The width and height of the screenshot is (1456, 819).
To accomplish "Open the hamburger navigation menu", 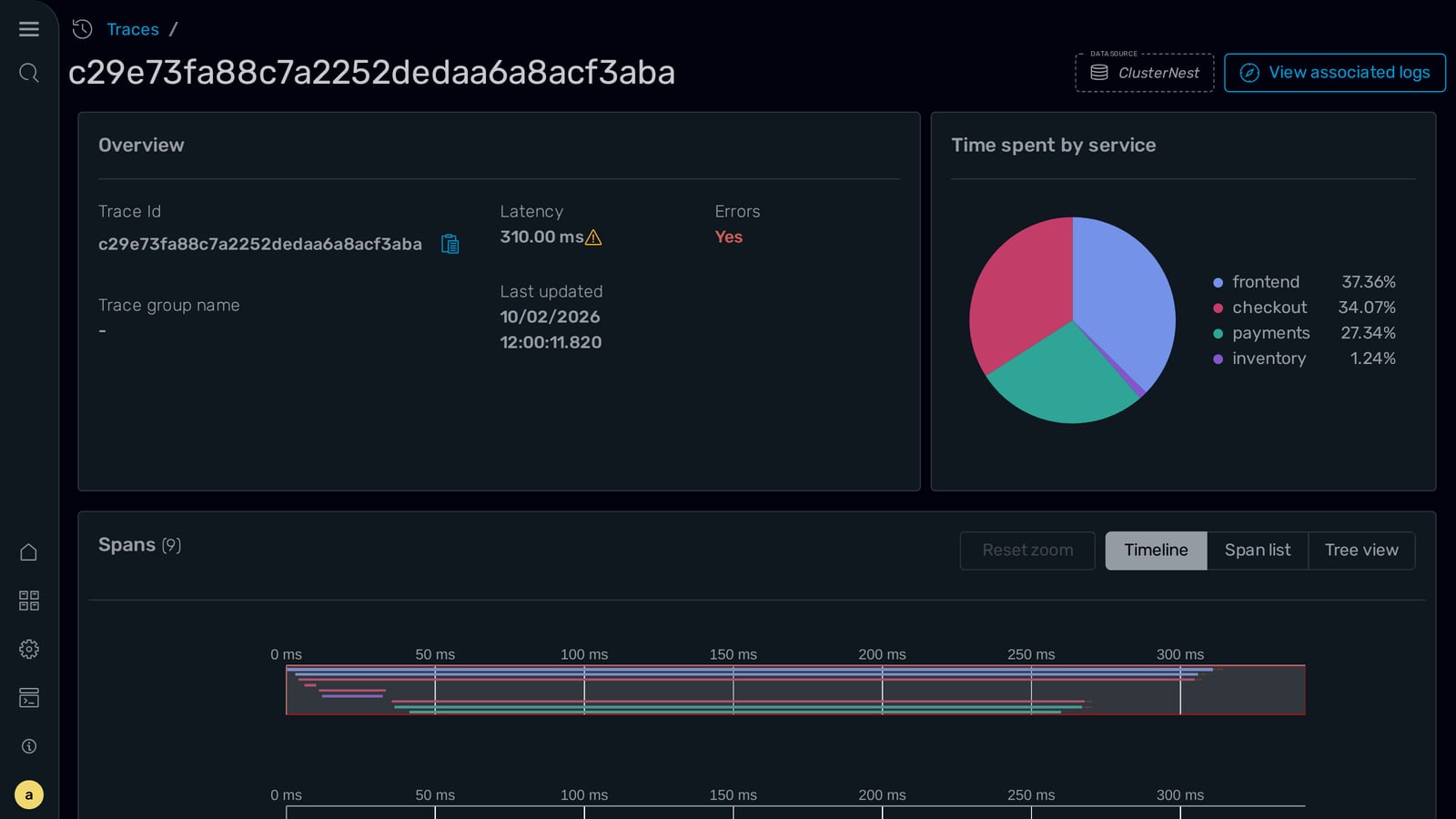I will point(29,29).
